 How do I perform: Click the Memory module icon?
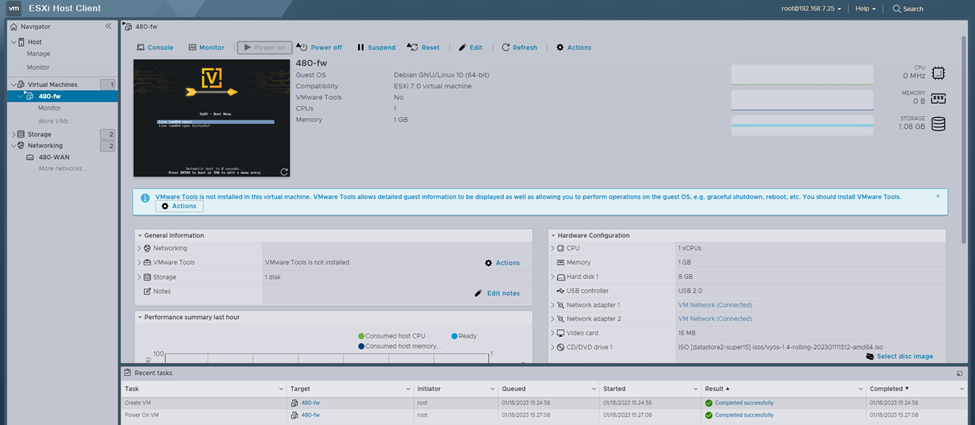pos(938,98)
